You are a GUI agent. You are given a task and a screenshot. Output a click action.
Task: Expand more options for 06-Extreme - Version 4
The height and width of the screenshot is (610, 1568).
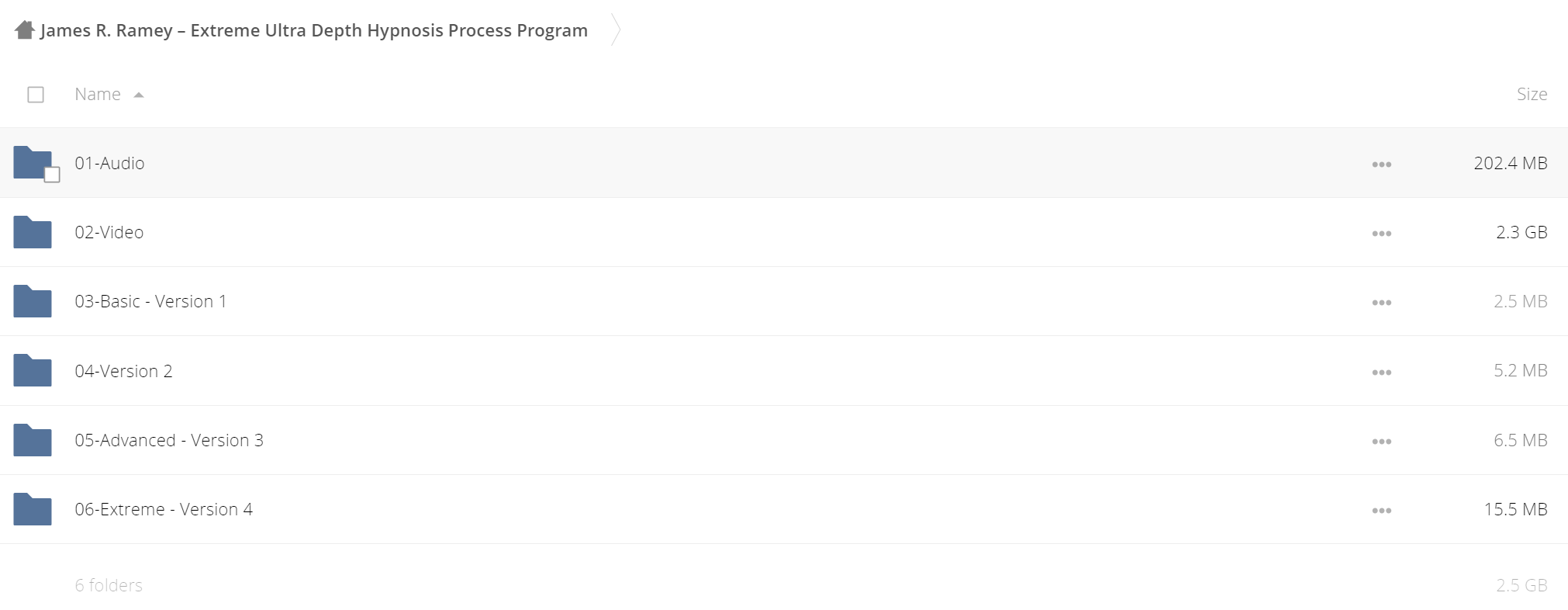tap(1381, 510)
